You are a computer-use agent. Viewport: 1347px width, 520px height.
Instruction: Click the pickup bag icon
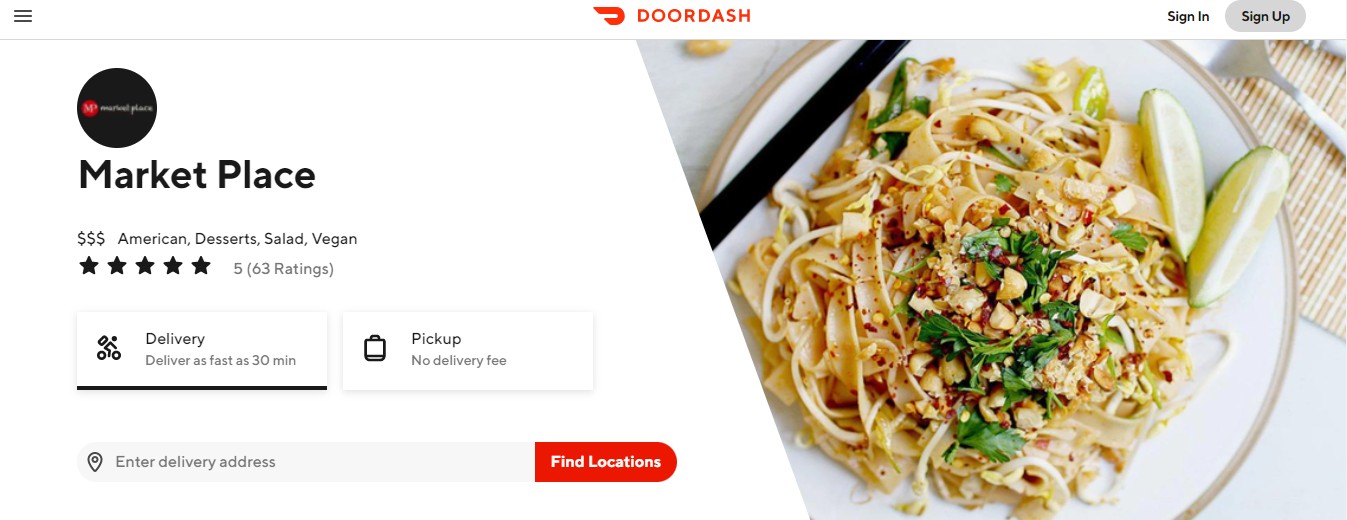pos(375,348)
